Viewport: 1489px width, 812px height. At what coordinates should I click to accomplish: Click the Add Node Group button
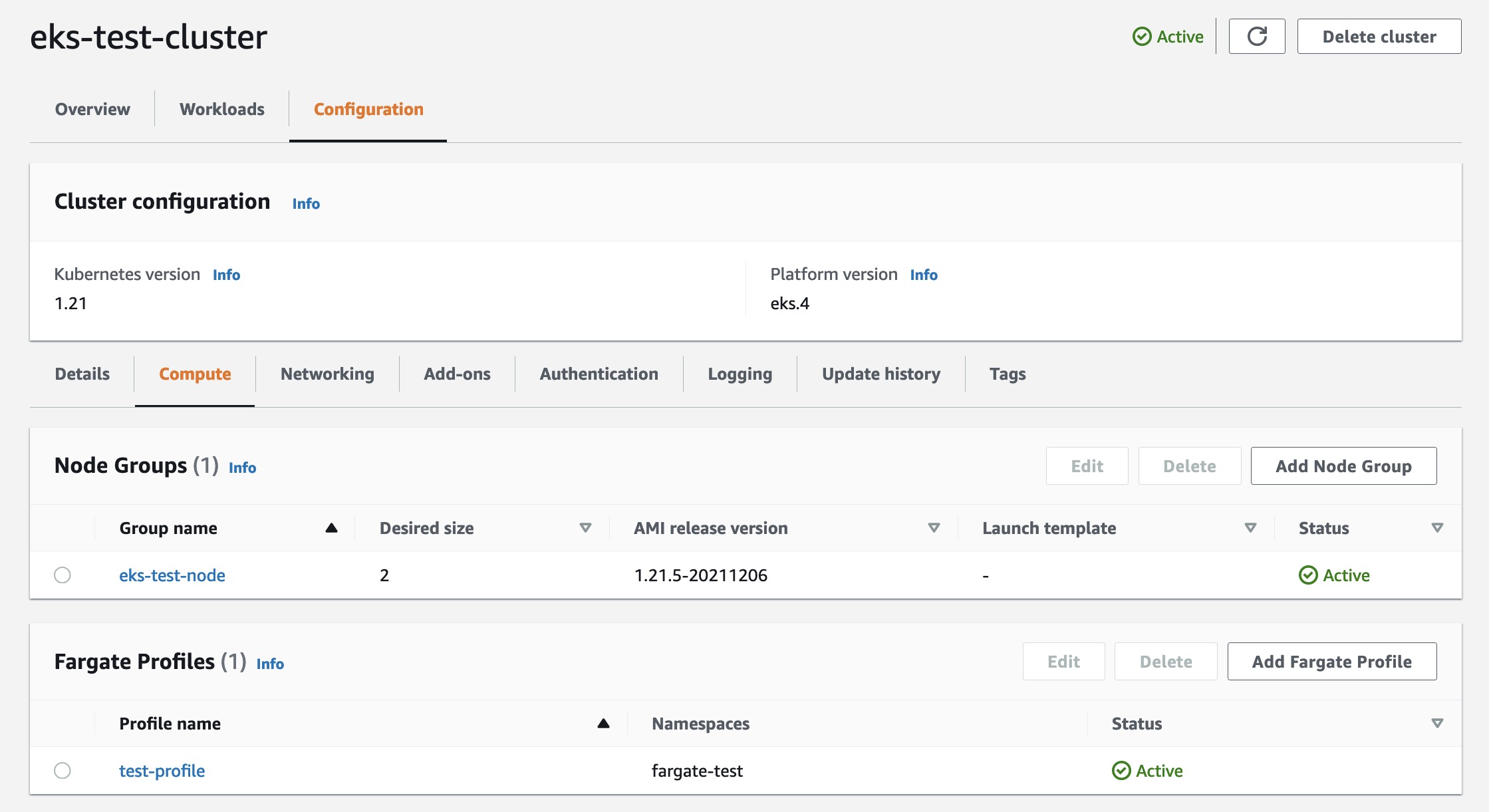click(1343, 466)
